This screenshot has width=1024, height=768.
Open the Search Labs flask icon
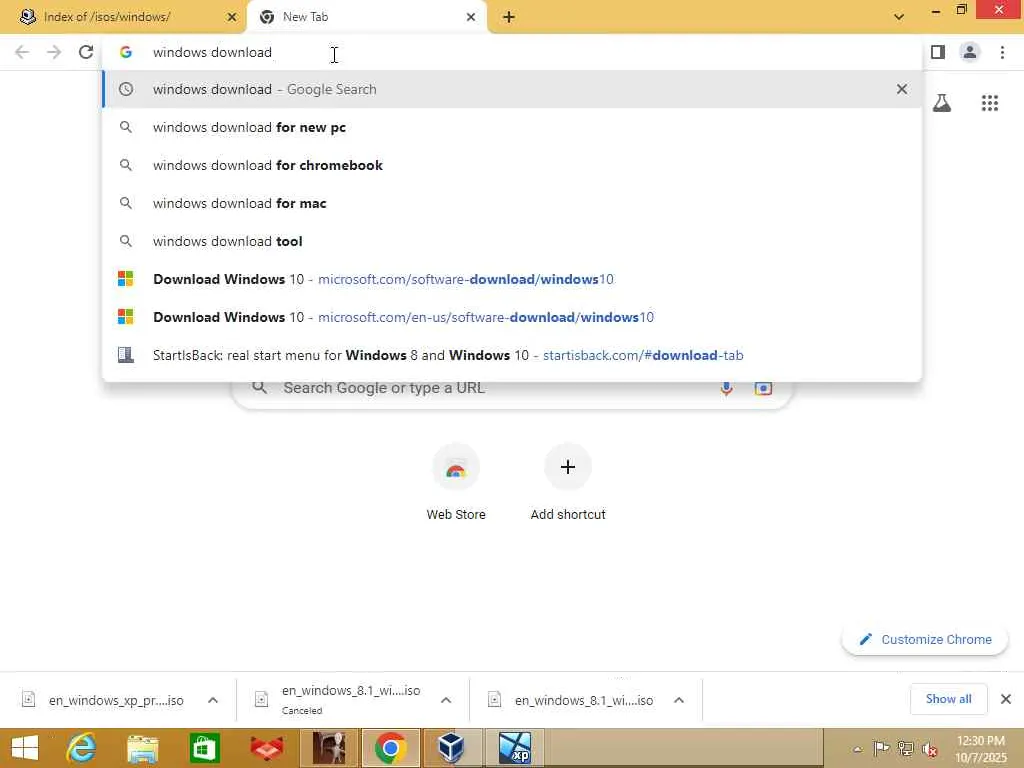(942, 103)
